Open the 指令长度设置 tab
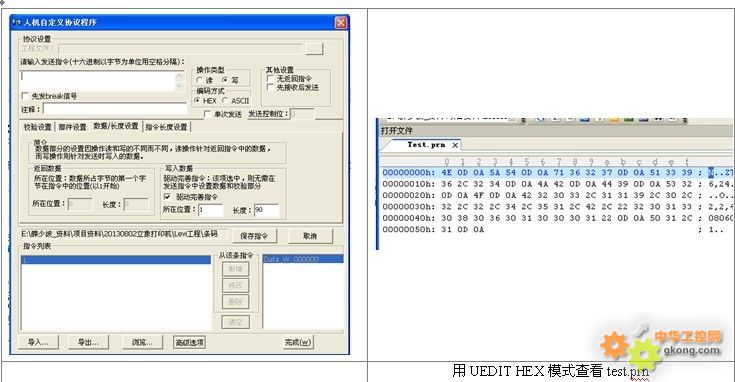Screen dimensions: 735x382 tap(166, 127)
